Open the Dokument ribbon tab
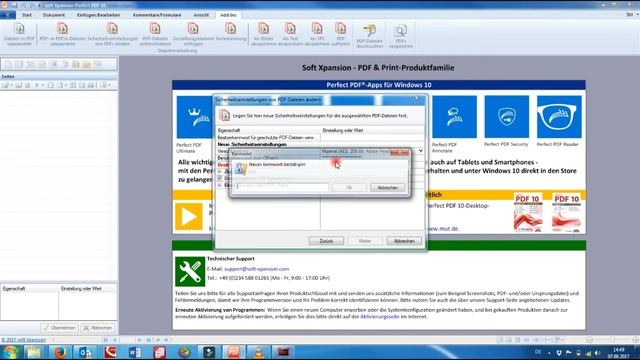Image resolution: width=640 pixels, height=360 pixels. coord(54,15)
